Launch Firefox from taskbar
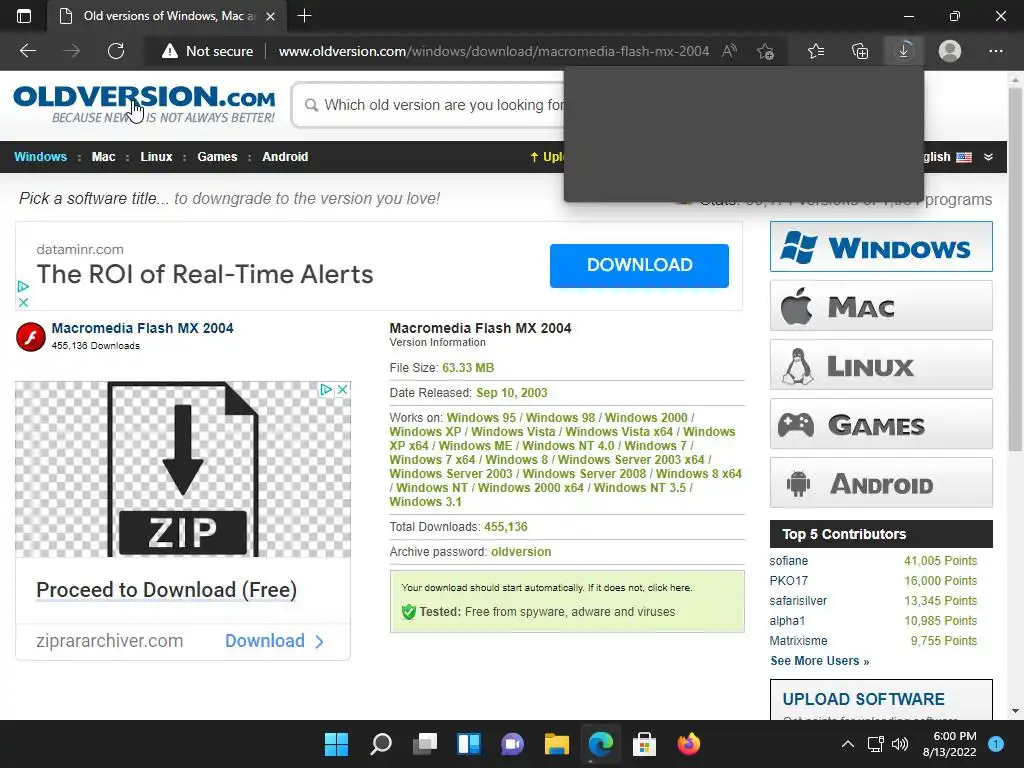This screenshot has height=768, width=1024. 688,744
